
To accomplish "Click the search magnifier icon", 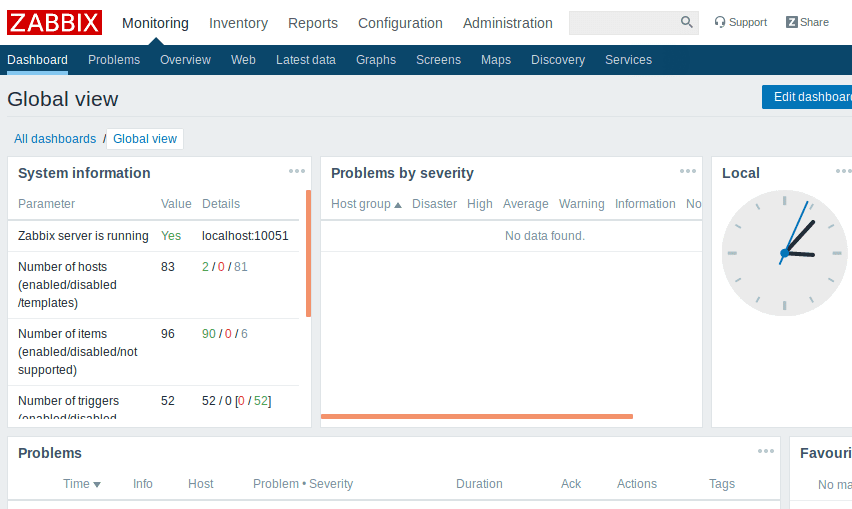I will (686, 22).
